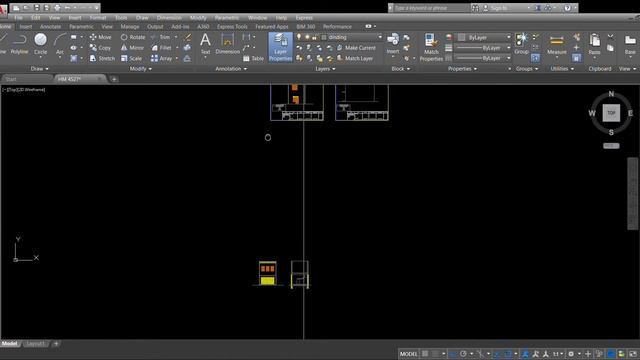Select the Text annotation tool
The width and height of the screenshot is (640, 360).
[205, 44]
